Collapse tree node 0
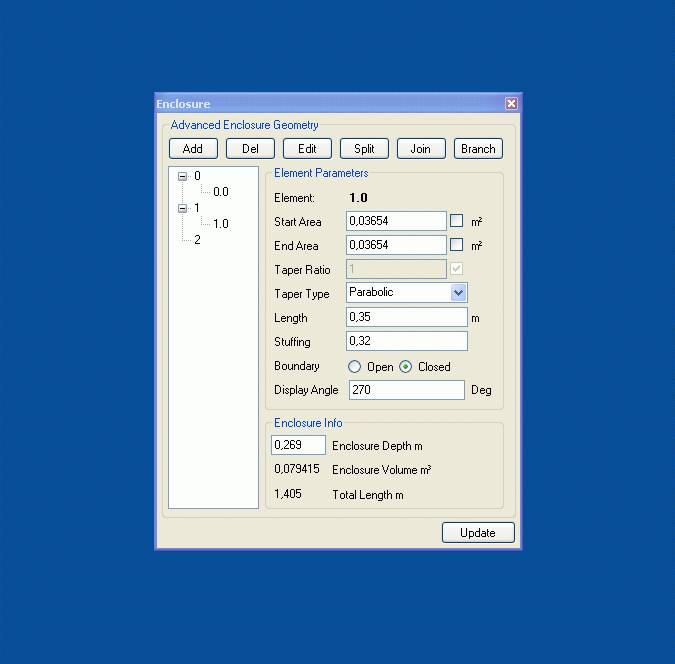The image size is (675, 664). click(183, 176)
